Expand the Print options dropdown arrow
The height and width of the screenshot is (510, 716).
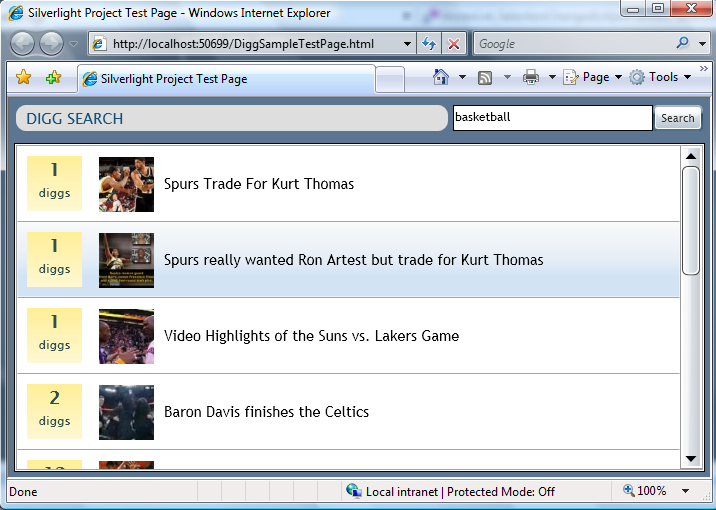tap(552, 77)
